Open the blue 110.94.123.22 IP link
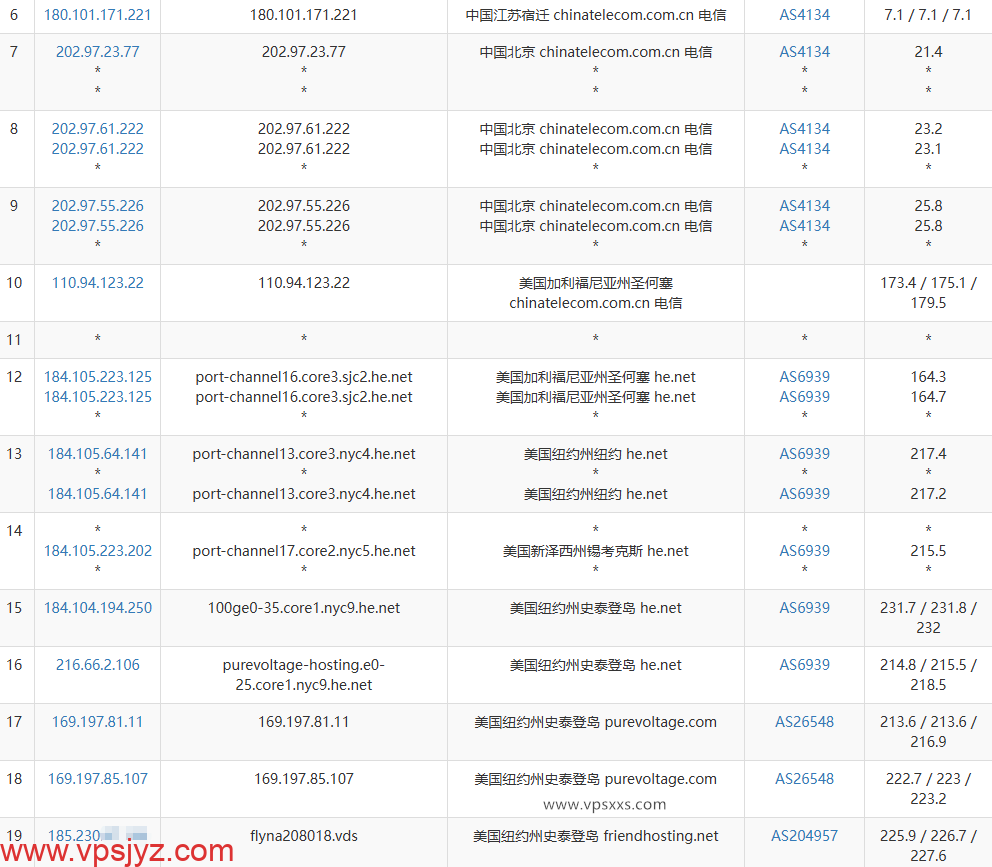 (x=97, y=282)
